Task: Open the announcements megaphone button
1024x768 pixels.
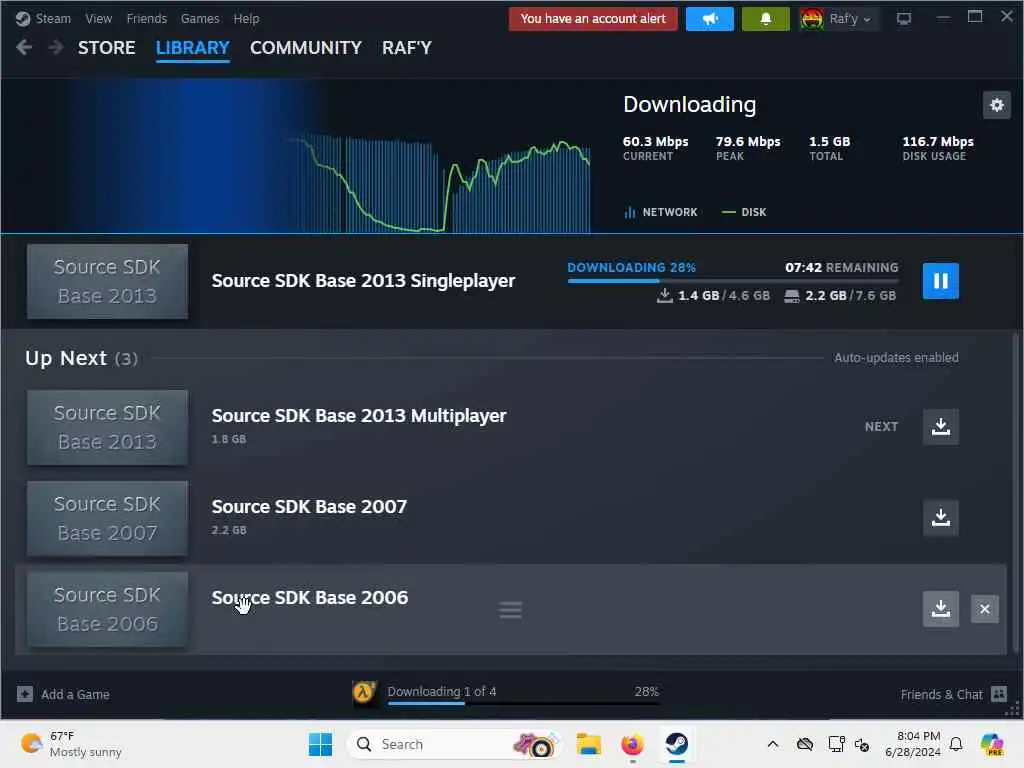Action: [710, 19]
